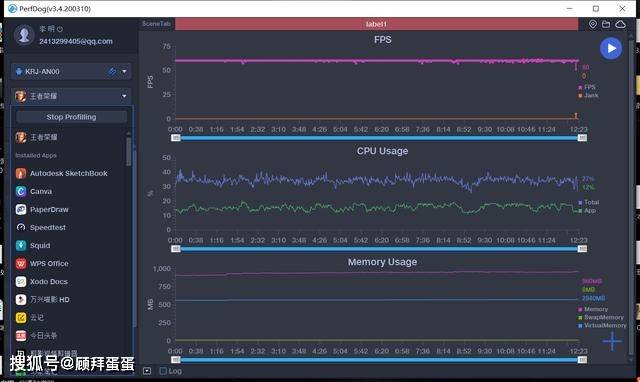
Task: Open the SceneTab tab
Action: click(156, 24)
